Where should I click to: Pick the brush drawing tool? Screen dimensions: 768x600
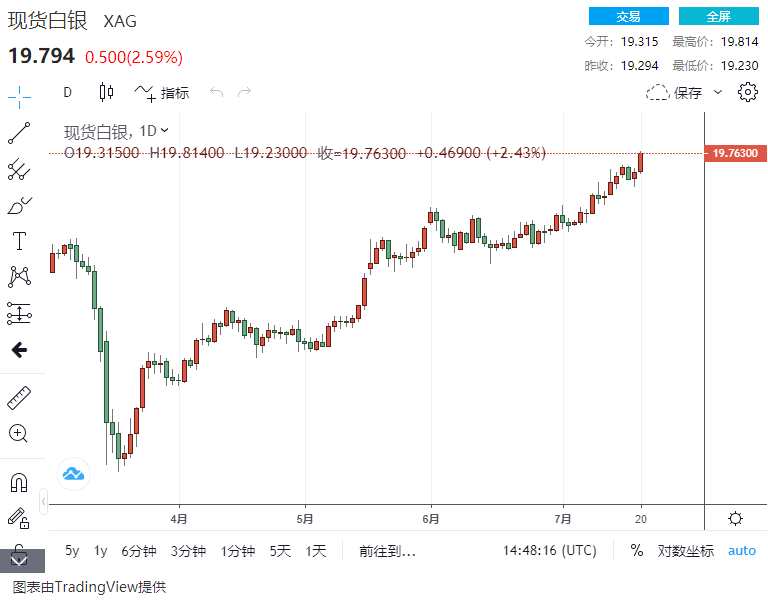click(19, 206)
